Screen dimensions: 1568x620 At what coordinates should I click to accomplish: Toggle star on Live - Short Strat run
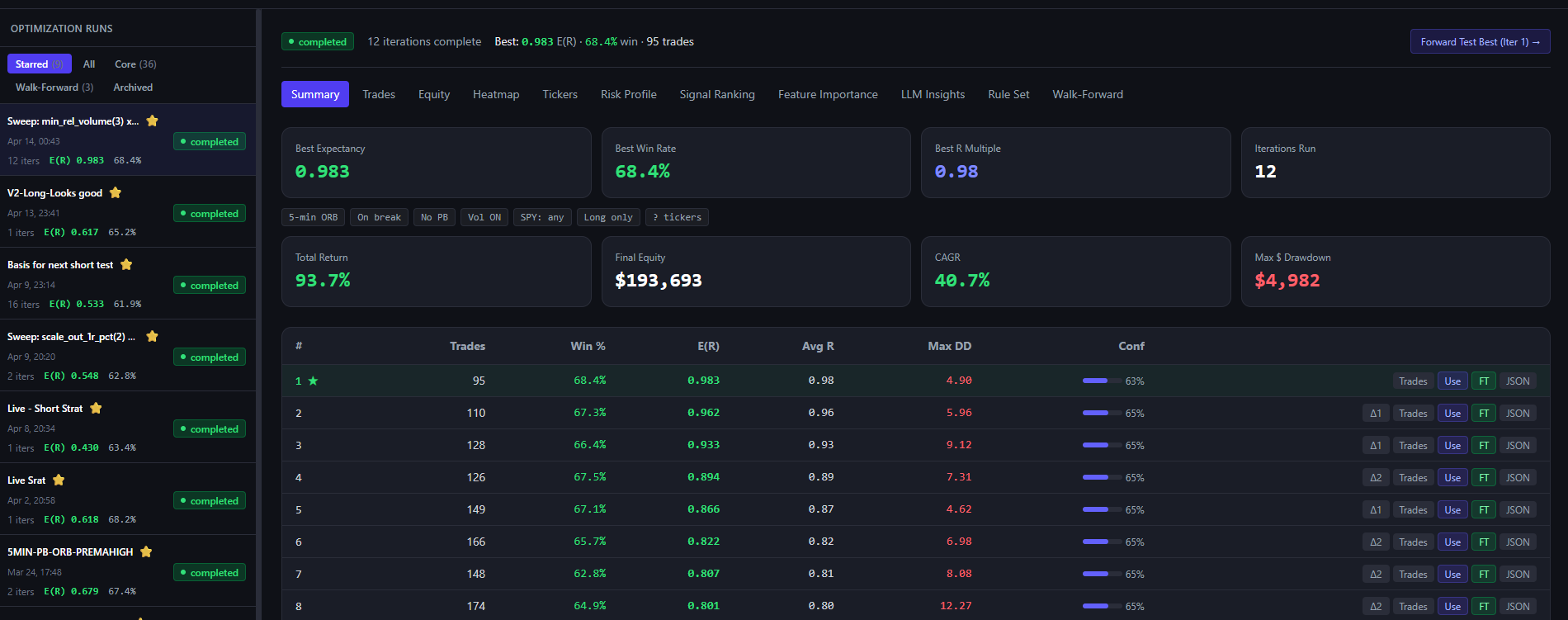click(x=96, y=408)
